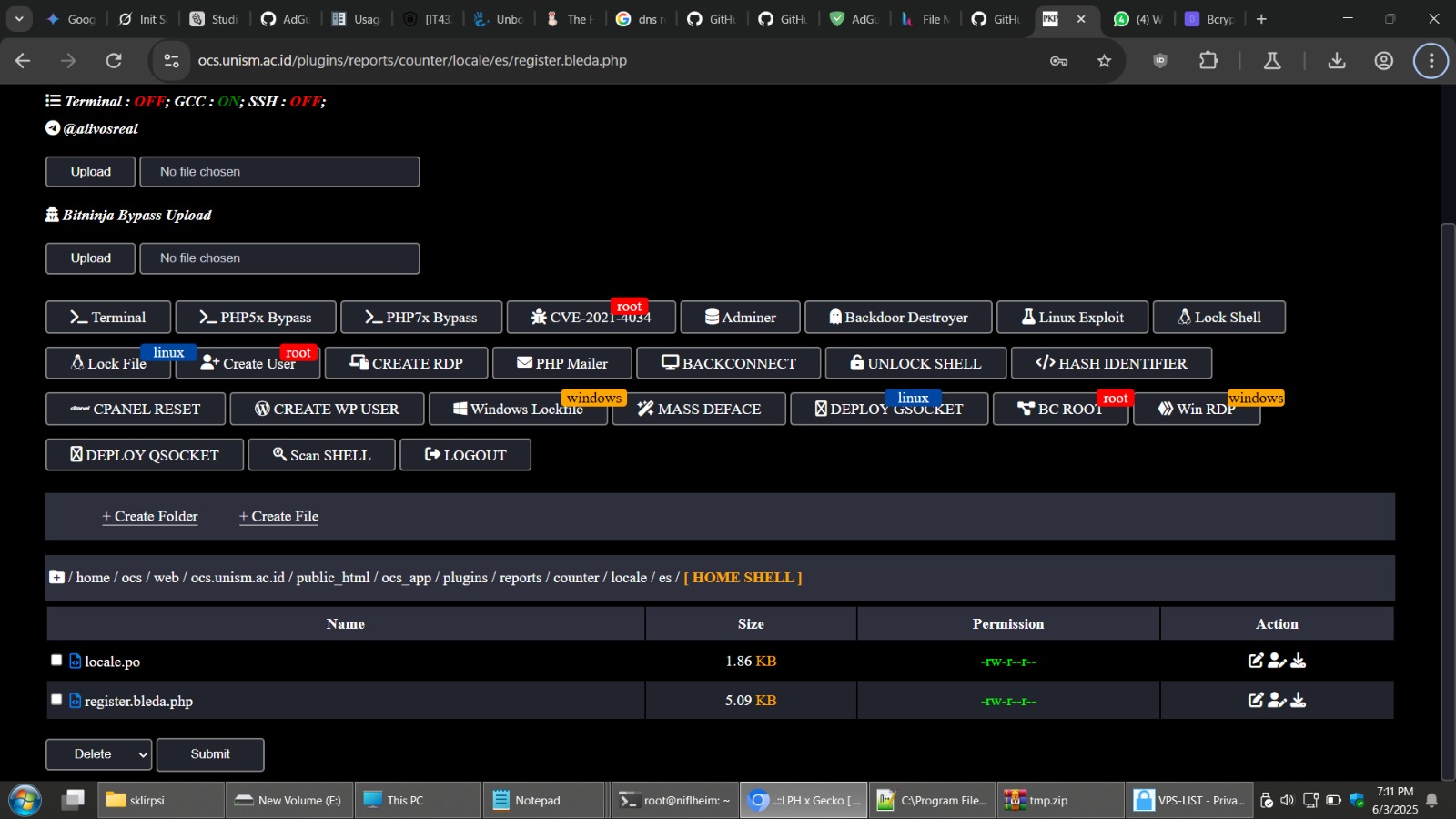Check the checkbox for locale.po
Screen dimensions: 1456x819
tap(56, 660)
